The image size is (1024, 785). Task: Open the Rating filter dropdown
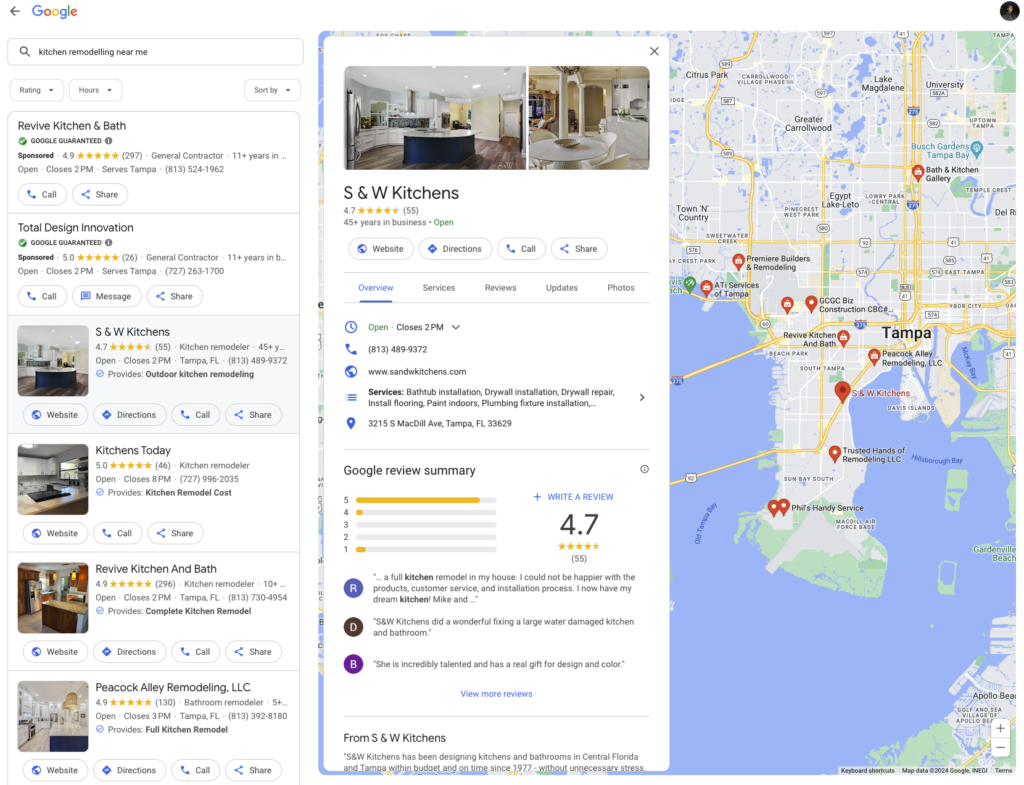37,90
